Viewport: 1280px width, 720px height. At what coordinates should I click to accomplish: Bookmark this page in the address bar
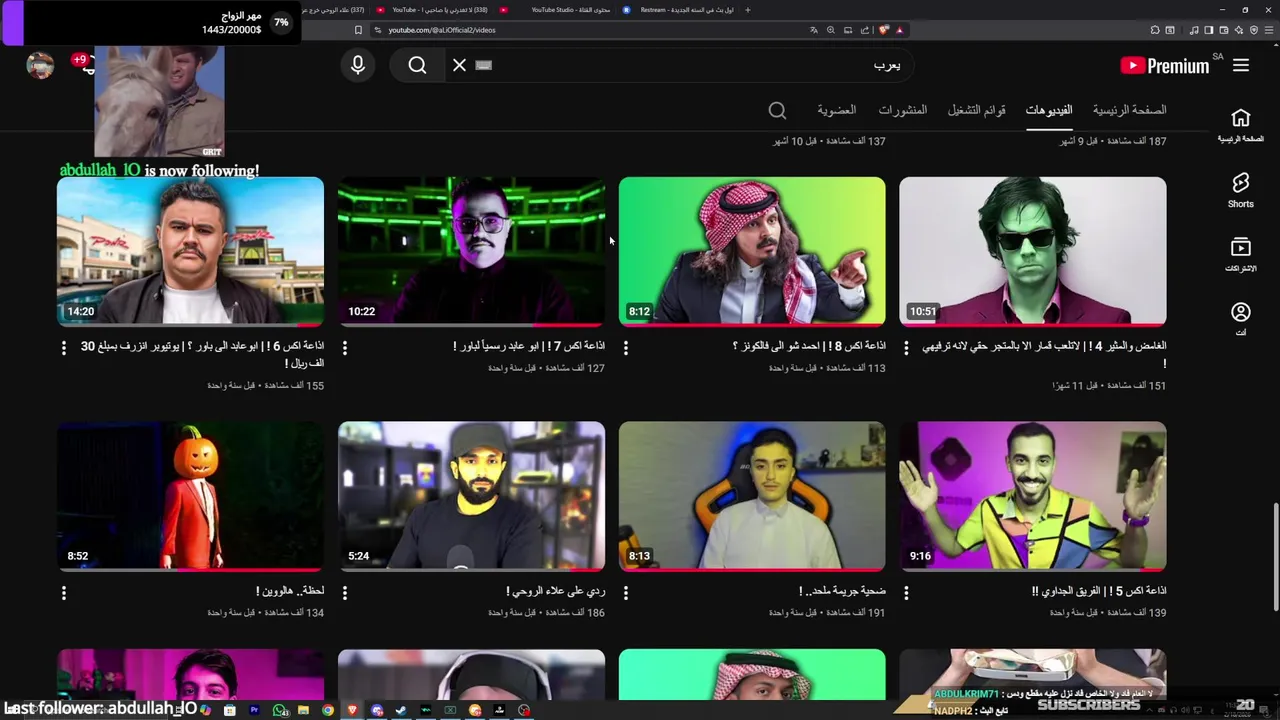pos(358,30)
